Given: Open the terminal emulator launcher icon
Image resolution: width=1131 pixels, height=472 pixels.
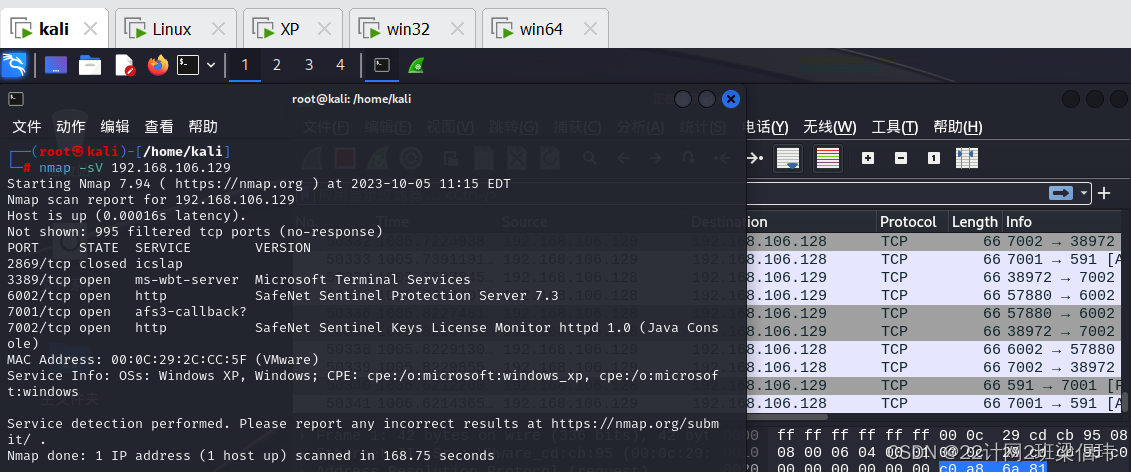Looking at the screenshot, I should (188, 66).
